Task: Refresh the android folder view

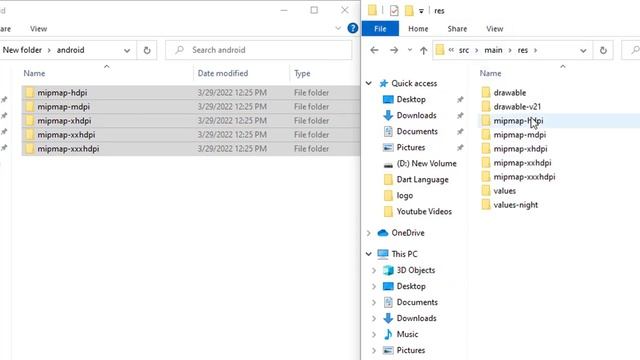Action: pyautogui.click(x=147, y=50)
